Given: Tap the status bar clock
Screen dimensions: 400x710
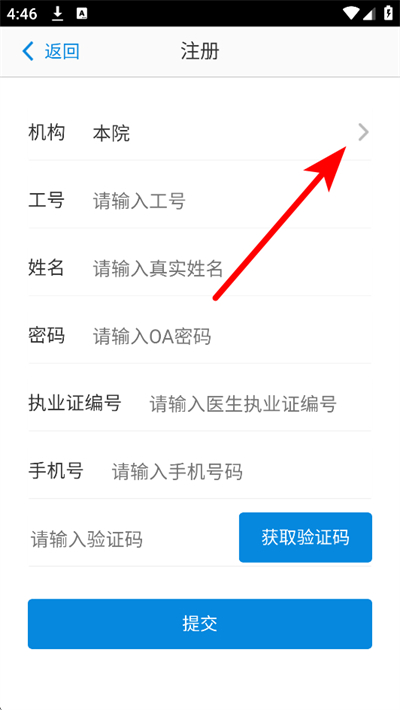Looking at the screenshot, I should point(22,14).
